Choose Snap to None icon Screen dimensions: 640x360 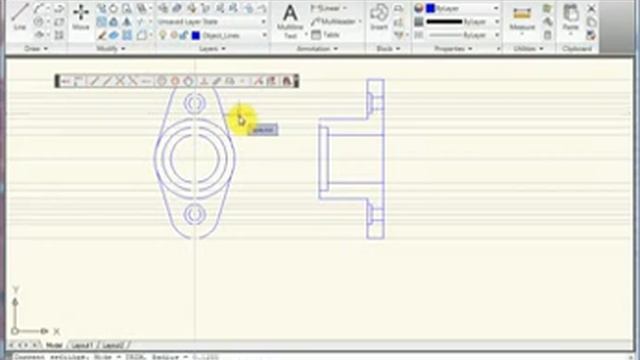(271, 81)
